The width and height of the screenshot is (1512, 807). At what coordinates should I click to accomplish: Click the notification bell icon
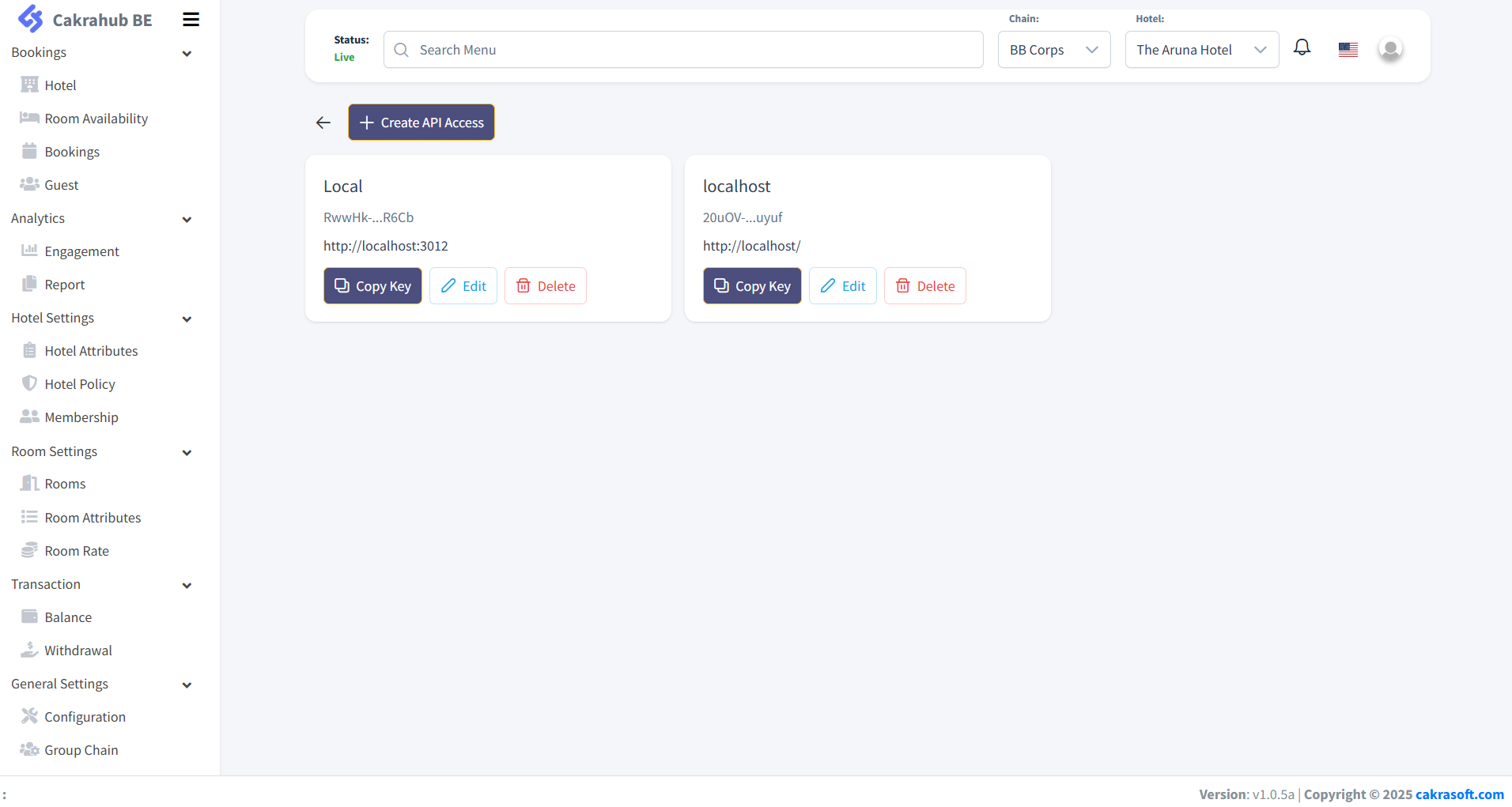(x=1301, y=47)
